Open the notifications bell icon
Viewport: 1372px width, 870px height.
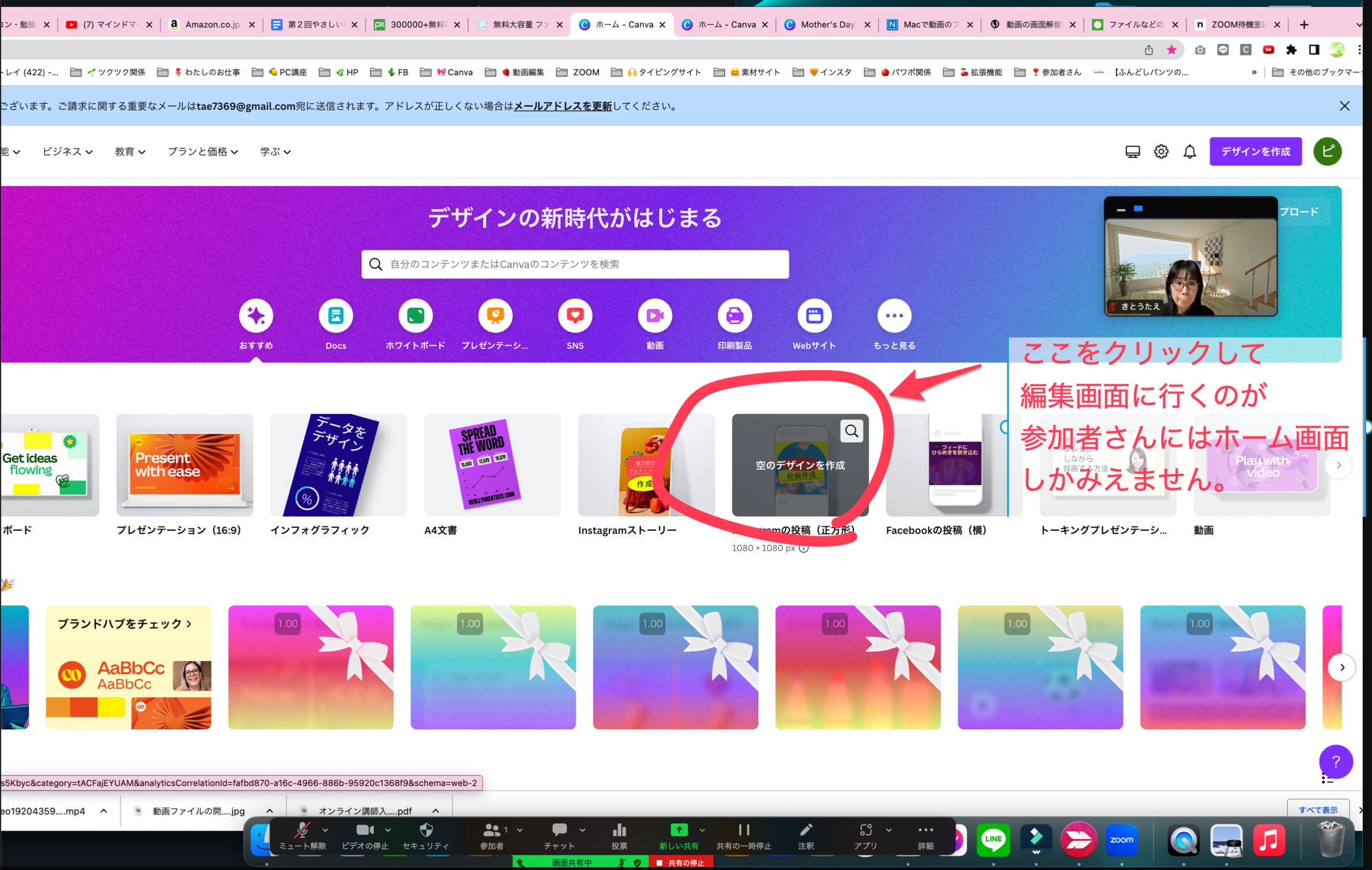pyautogui.click(x=1189, y=151)
